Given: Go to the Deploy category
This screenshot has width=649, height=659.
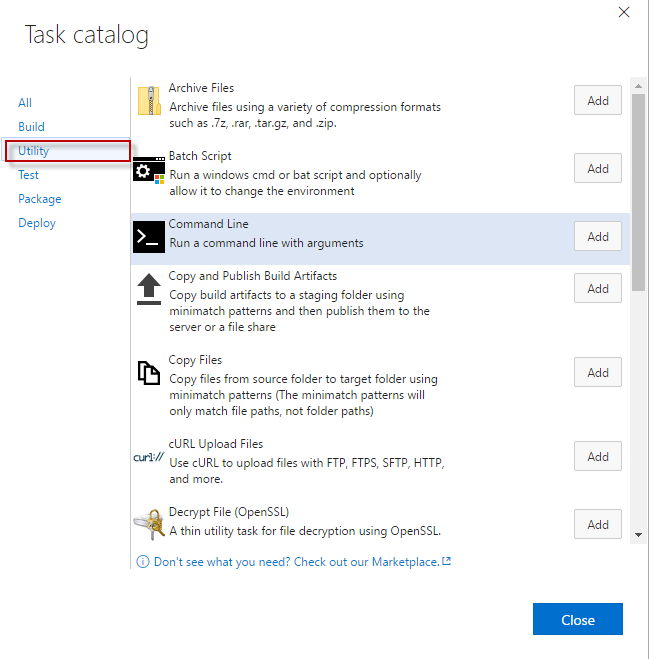Looking at the screenshot, I should (x=37, y=223).
